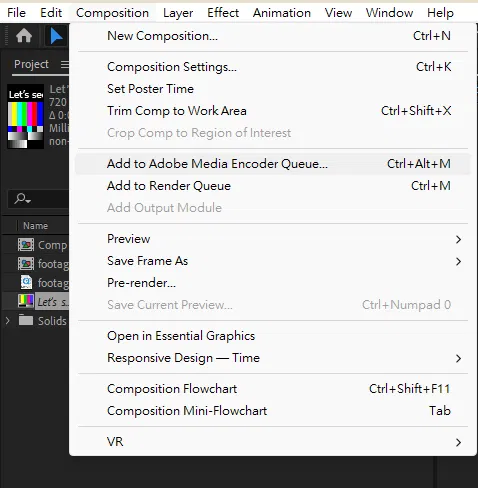Select the Selection arrow tool
Viewport: 478px width, 488px height.
coord(56,36)
